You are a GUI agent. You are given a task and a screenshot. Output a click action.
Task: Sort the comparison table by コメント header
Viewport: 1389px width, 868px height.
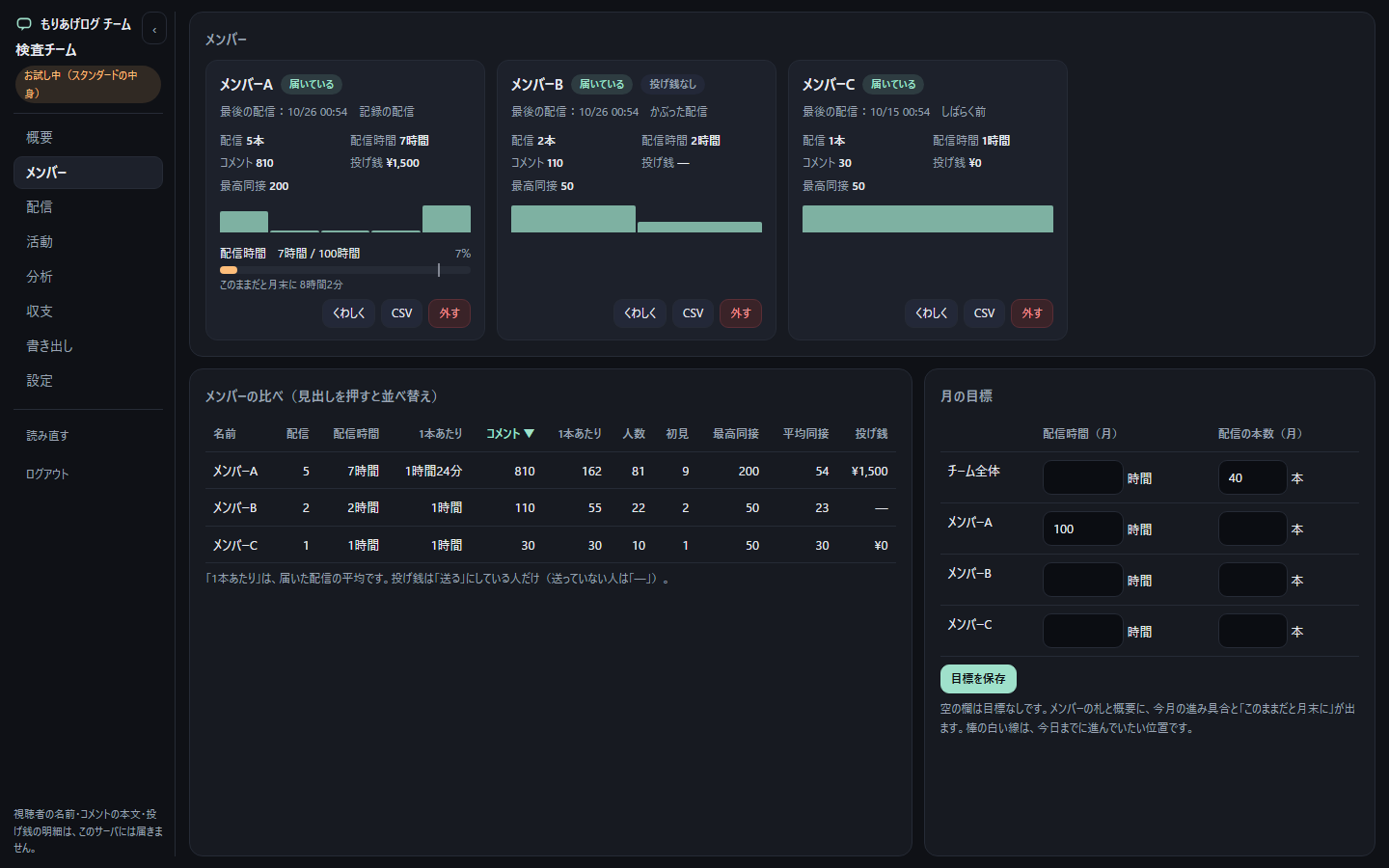510,434
